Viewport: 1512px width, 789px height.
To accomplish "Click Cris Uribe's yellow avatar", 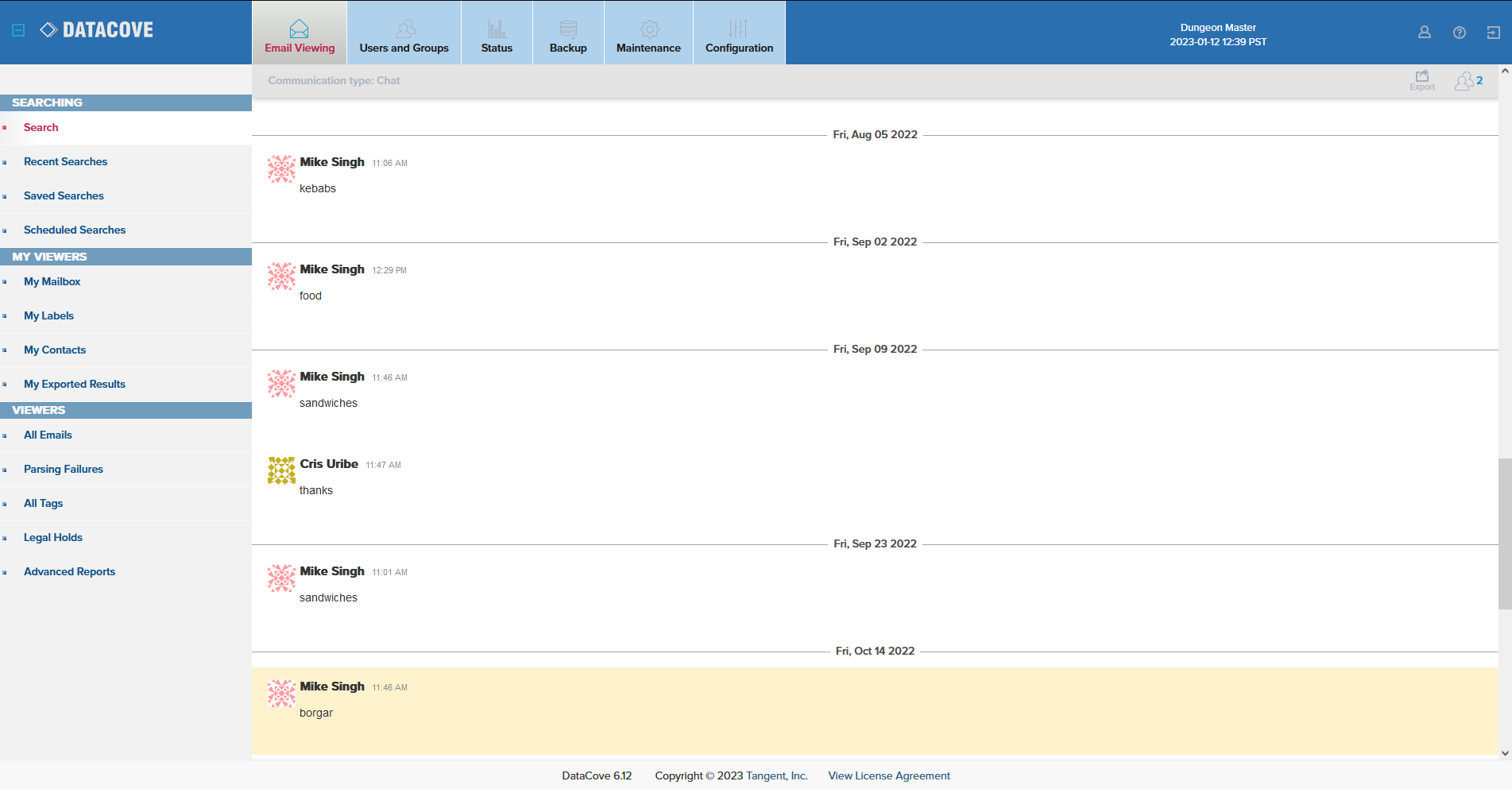I will 281,470.
